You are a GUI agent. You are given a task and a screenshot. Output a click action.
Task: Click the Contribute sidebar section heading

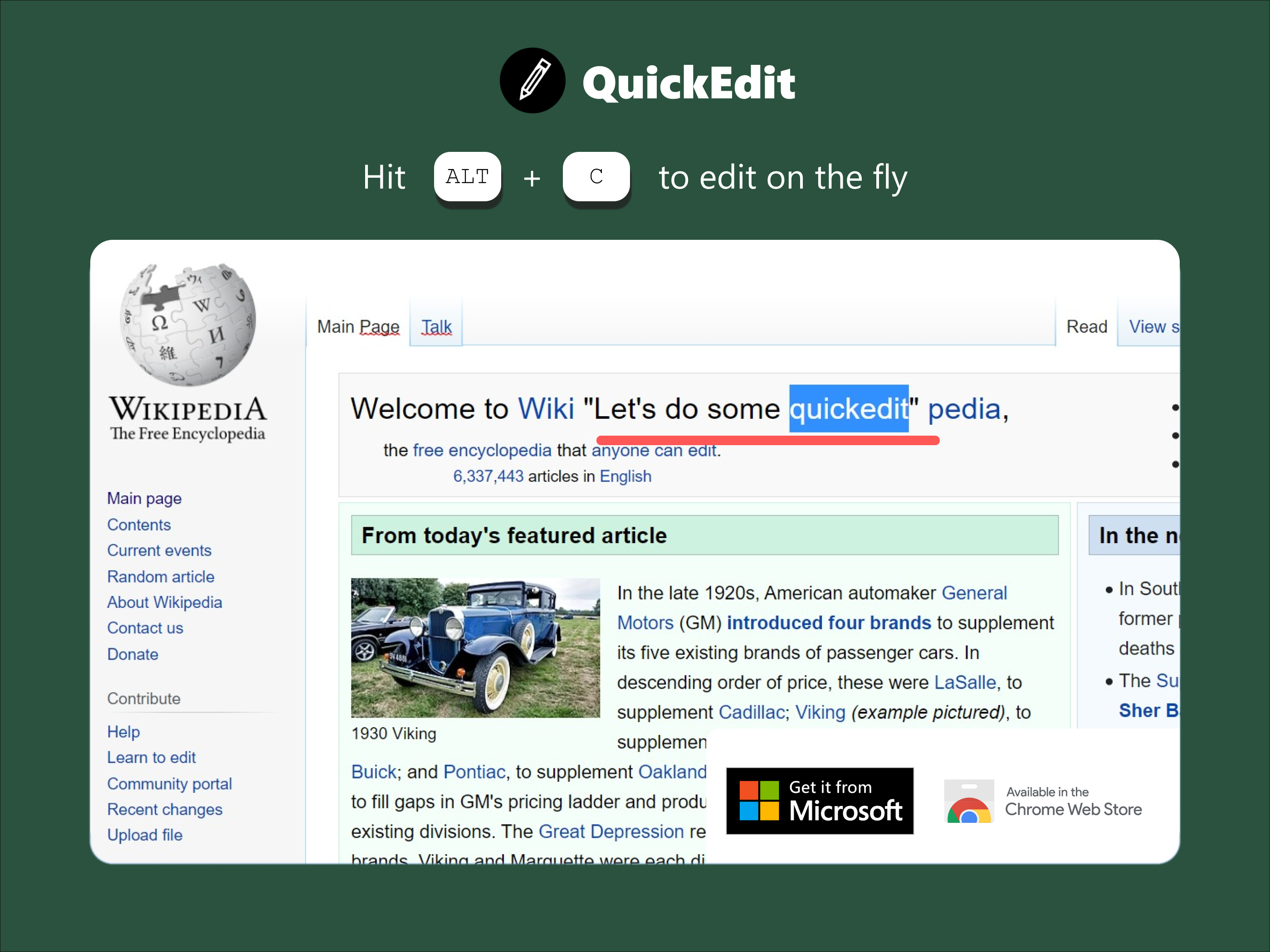click(x=143, y=699)
